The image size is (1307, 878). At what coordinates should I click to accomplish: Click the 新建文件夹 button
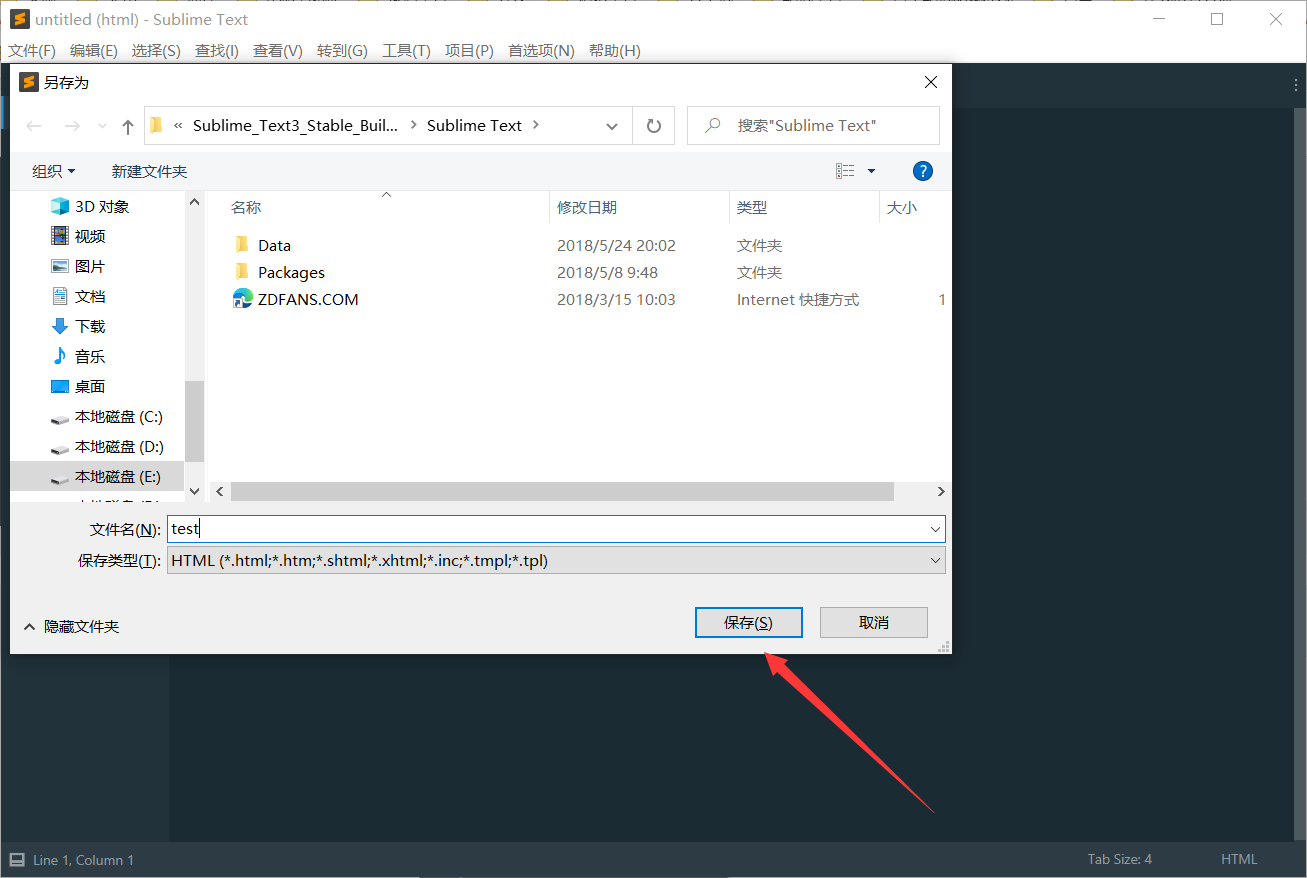(x=149, y=170)
